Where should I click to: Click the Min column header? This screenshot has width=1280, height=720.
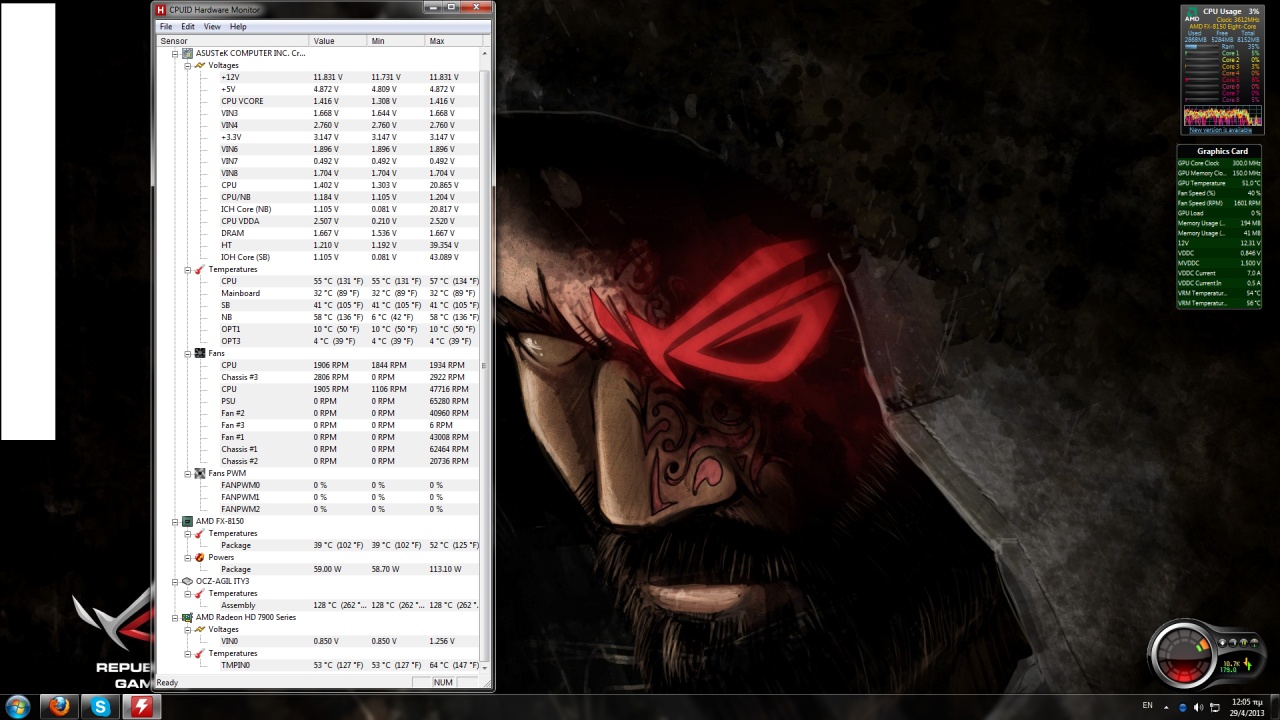(397, 41)
